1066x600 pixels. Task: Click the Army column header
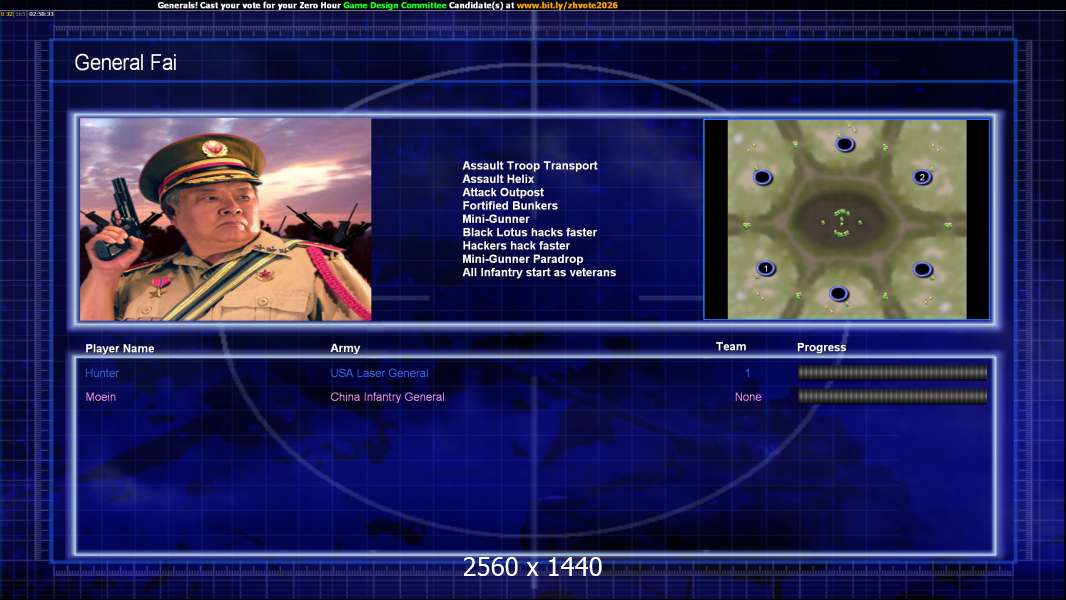[x=345, y=349]
